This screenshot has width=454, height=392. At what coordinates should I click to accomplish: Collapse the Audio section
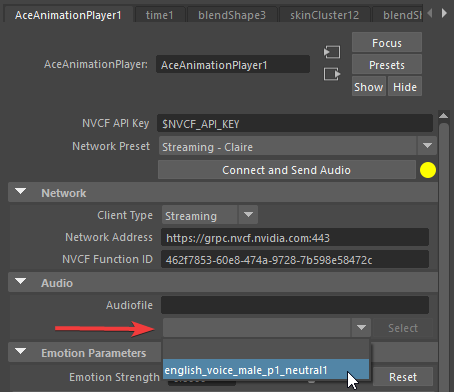[21, 282]
